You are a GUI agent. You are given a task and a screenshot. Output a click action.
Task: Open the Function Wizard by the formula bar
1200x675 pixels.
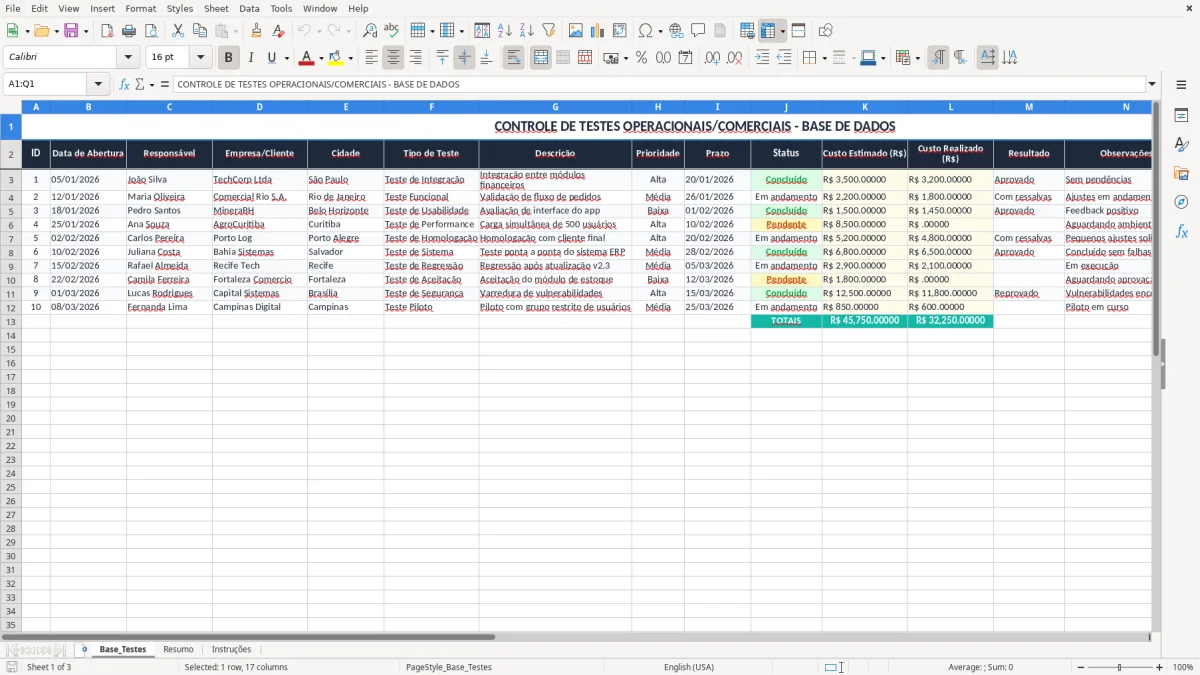point(125,84)
